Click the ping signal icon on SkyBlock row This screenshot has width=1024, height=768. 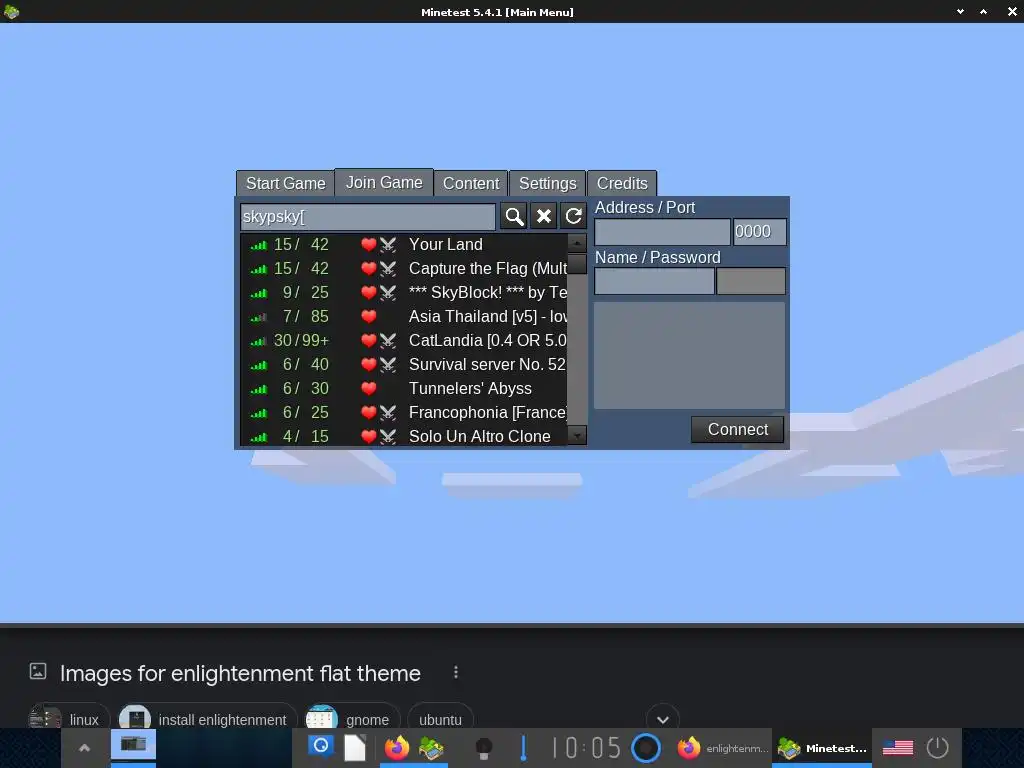pos(259,294)
